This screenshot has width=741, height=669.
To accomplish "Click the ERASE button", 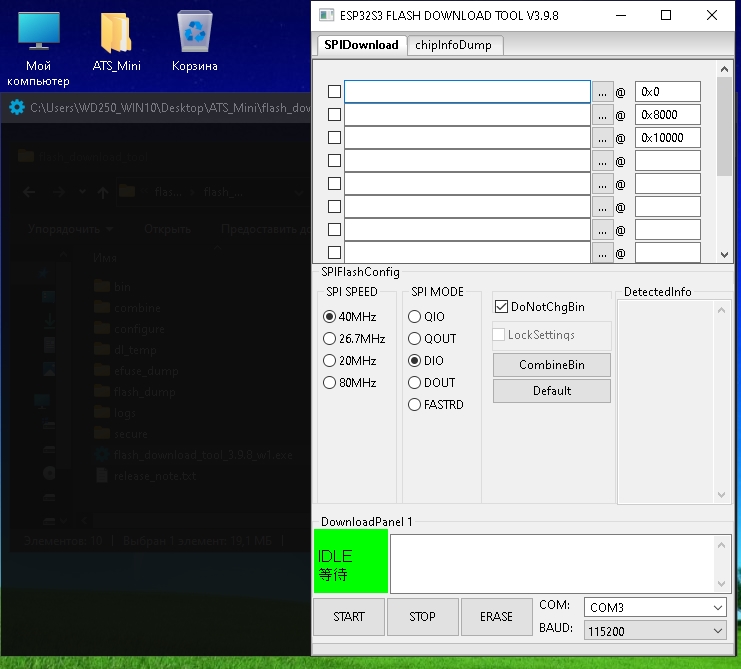I will 496,617.
